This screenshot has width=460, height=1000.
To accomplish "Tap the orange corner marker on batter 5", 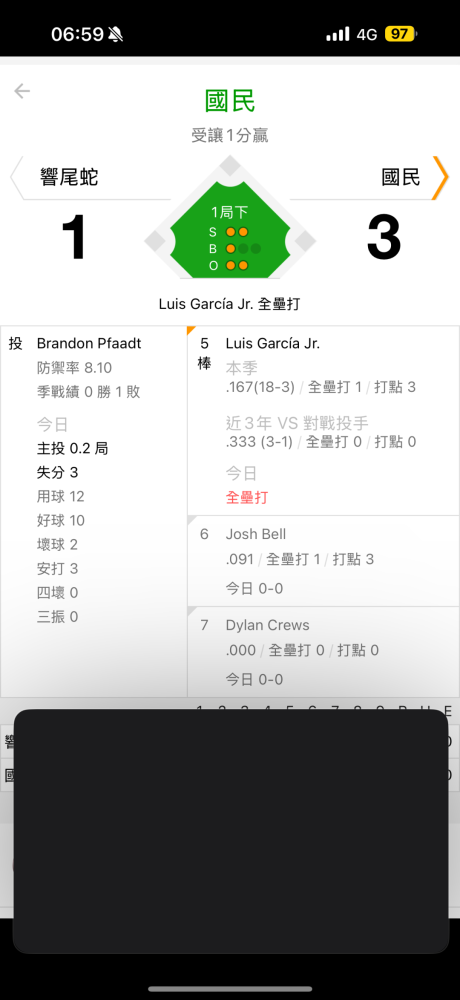I will point(191,330).
